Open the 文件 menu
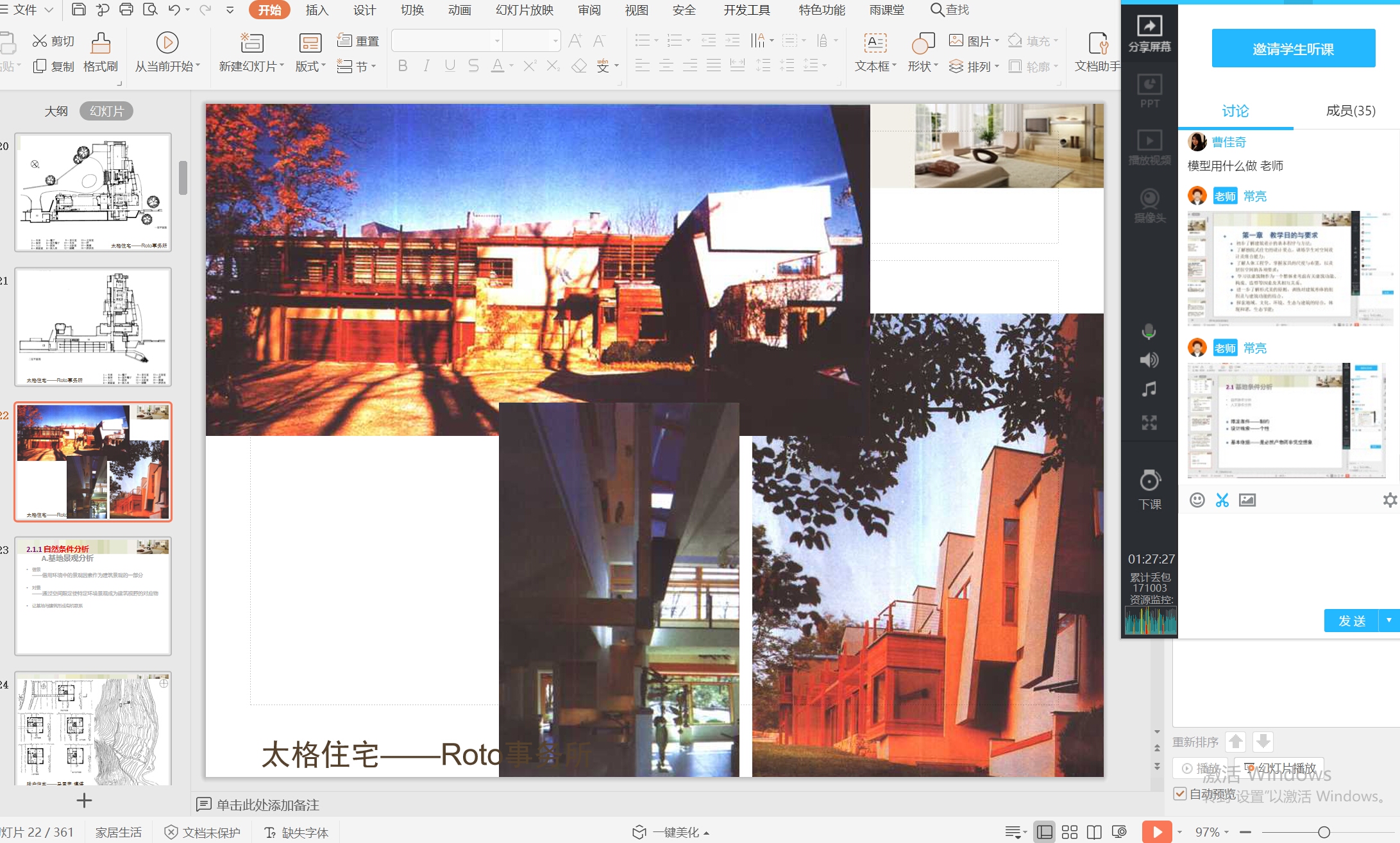1400x843 pixels. click(26, 10)
